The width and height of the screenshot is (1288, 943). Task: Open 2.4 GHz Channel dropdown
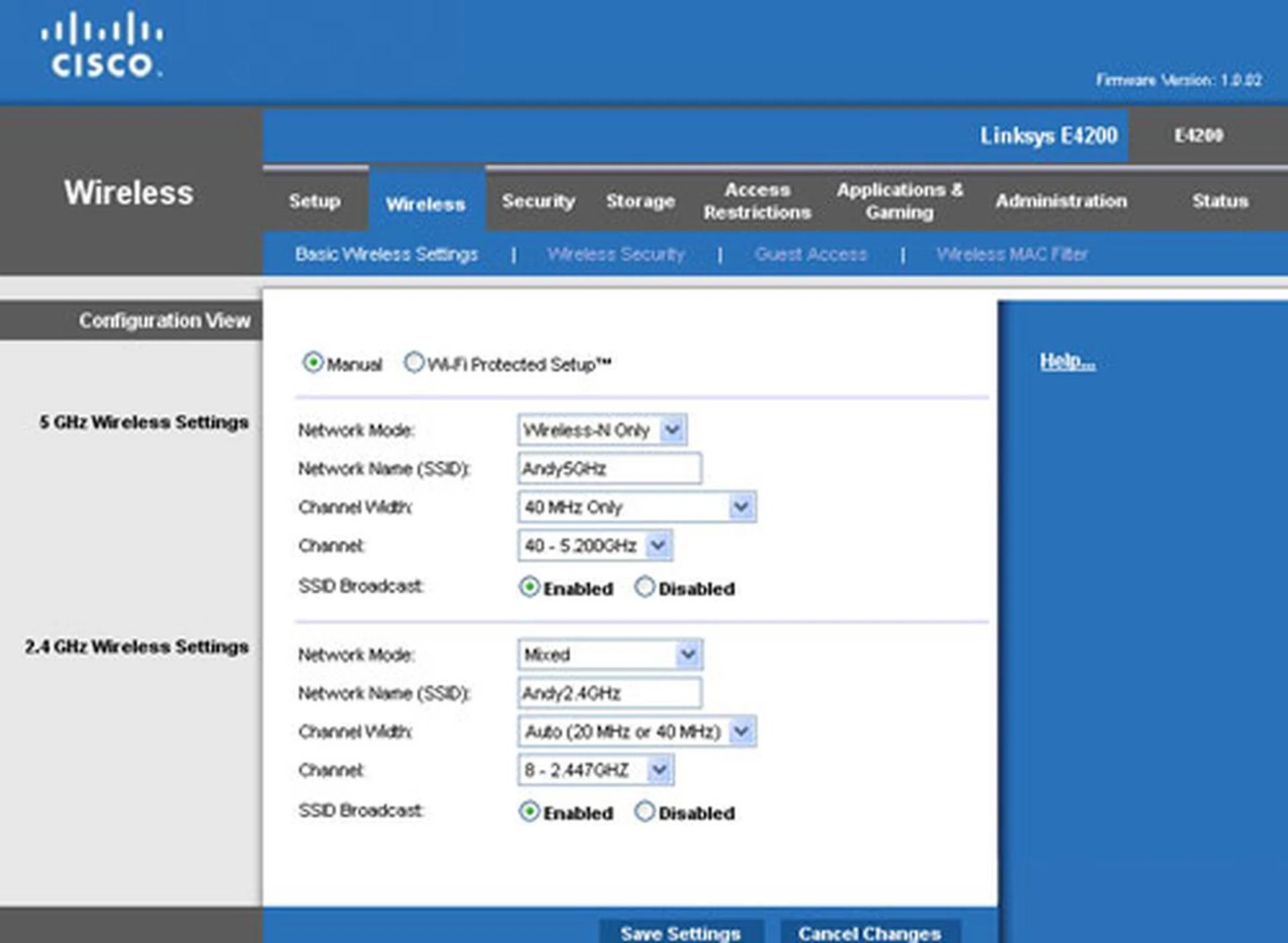point(659,770)
